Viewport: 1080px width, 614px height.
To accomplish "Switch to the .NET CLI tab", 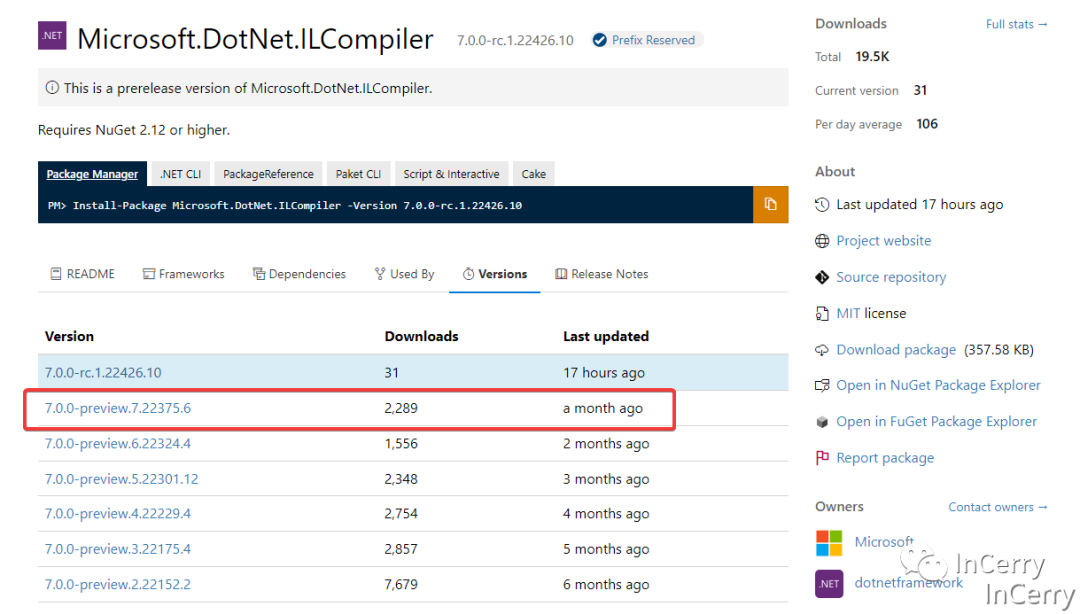I will pos(180,174).
